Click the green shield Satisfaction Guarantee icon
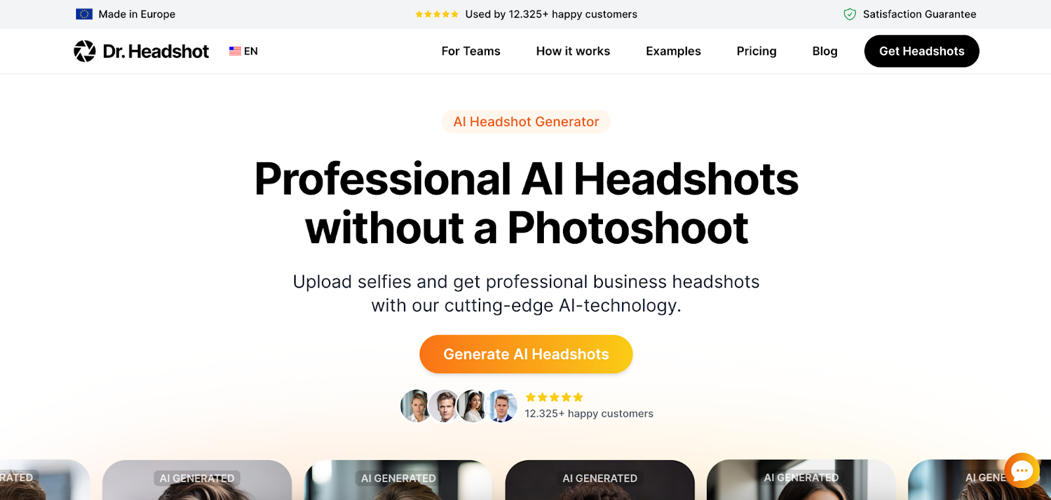 [849, 14]
